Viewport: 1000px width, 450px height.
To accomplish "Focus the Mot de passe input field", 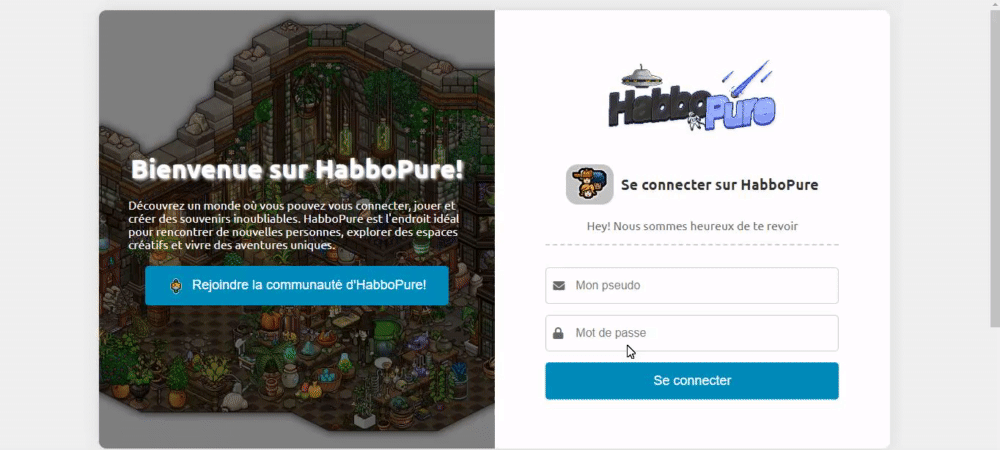I will 691,333.
